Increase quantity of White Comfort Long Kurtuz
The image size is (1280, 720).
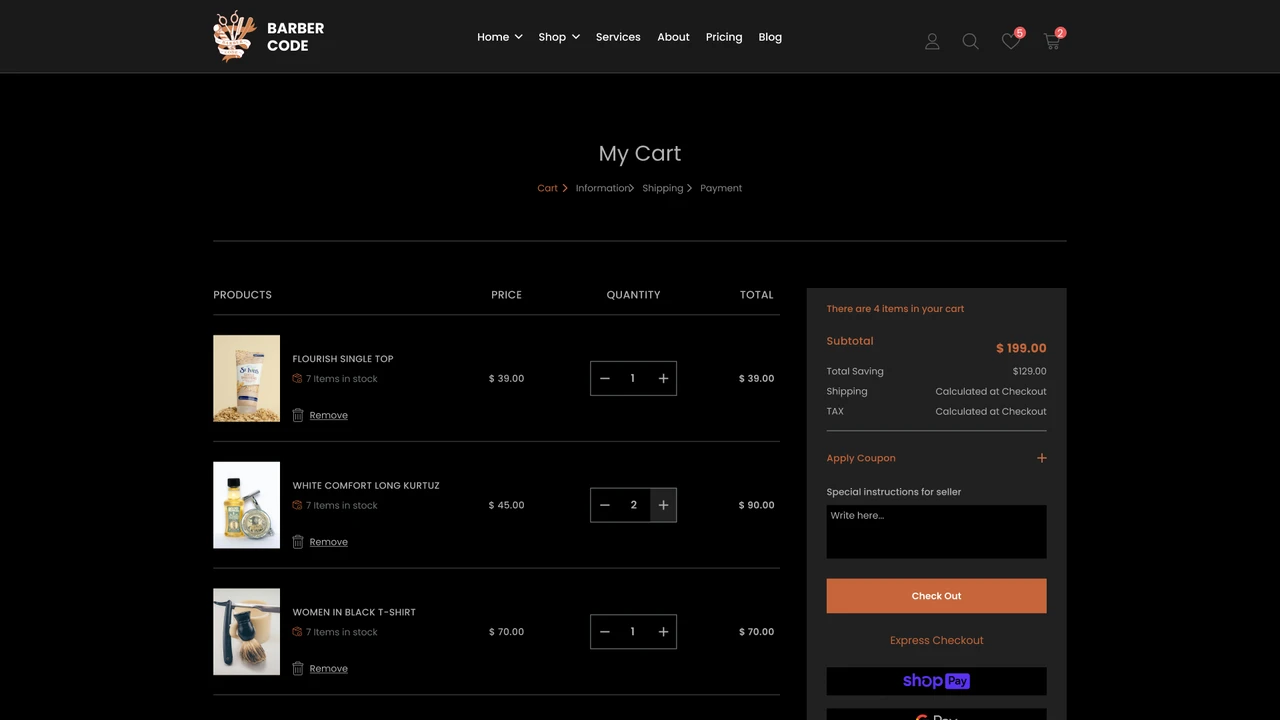pyautogui.click(x=663, y=505)
